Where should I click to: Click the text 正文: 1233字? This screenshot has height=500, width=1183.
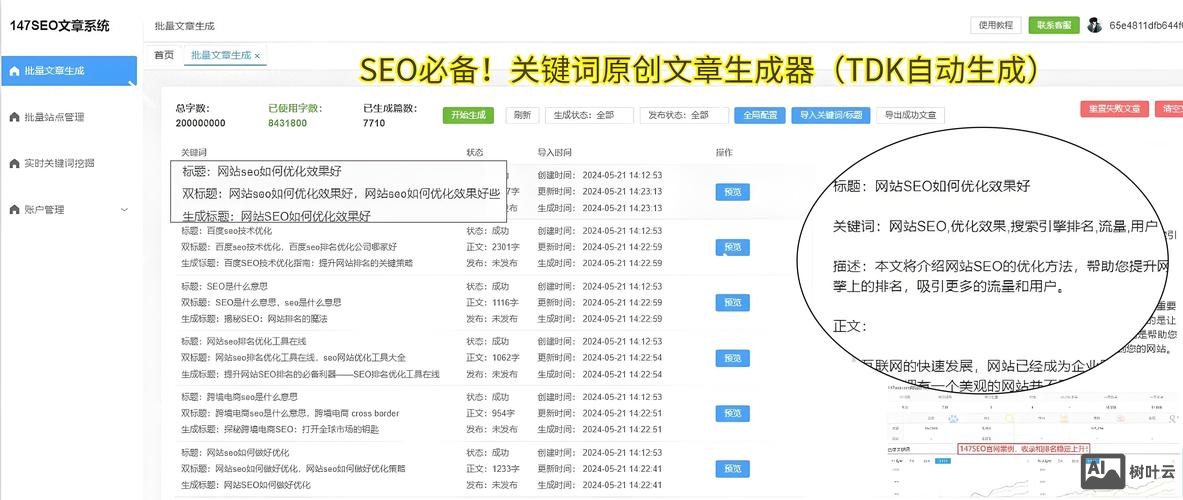(493, 468)
